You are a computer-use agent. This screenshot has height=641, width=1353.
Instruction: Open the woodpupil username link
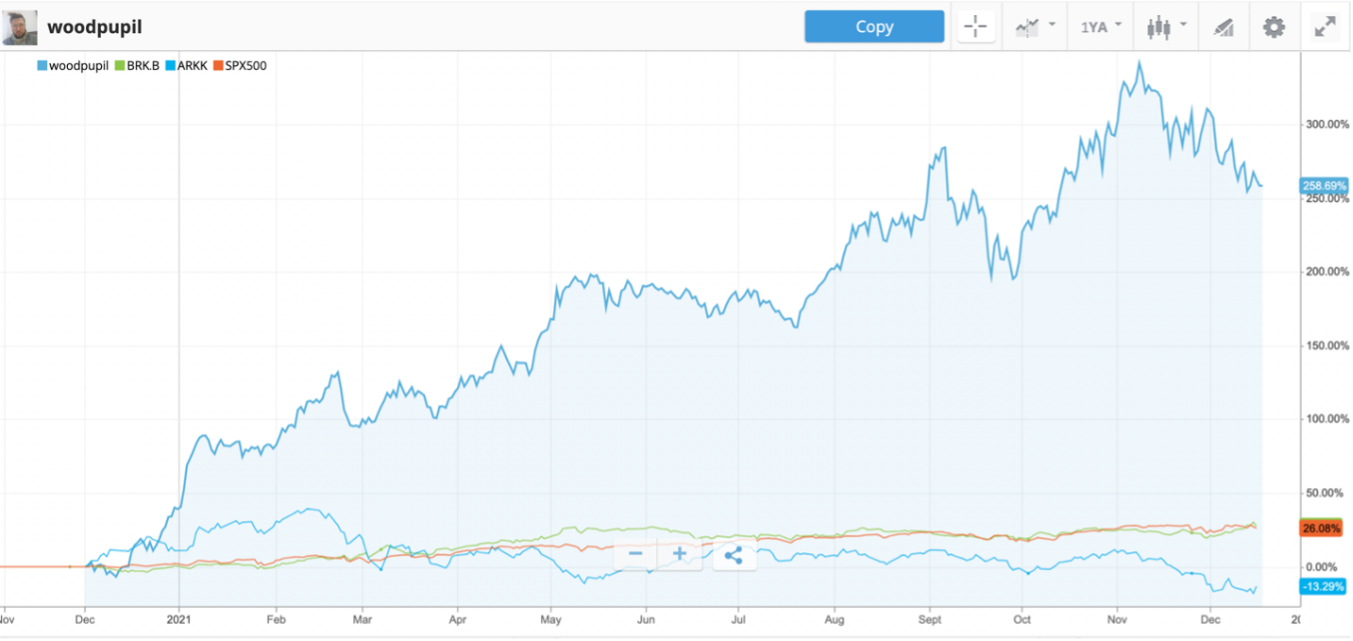94,27
